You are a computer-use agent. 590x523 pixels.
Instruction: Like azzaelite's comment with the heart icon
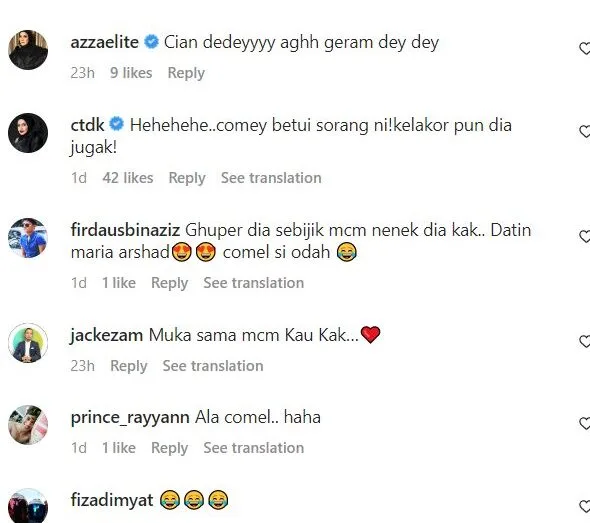click(x=585, y=48)
